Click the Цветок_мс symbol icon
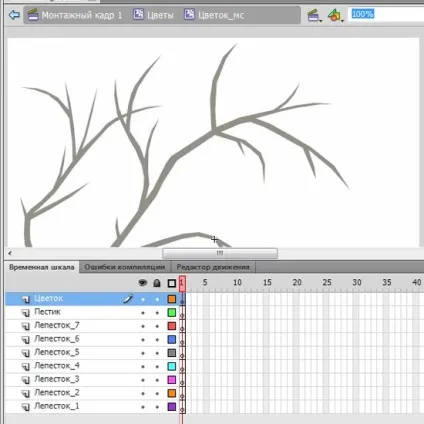 189,15
